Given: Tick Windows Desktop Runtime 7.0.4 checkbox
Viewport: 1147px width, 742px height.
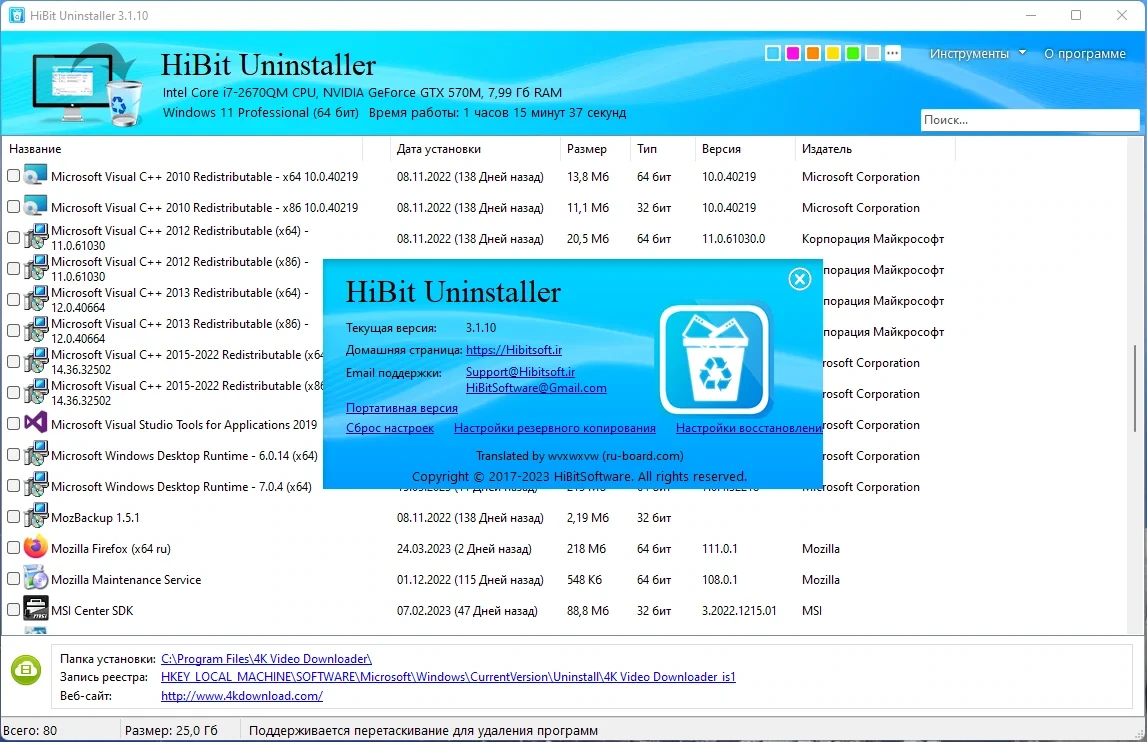Looking at the screenshot, I should [x=13, y=486].
